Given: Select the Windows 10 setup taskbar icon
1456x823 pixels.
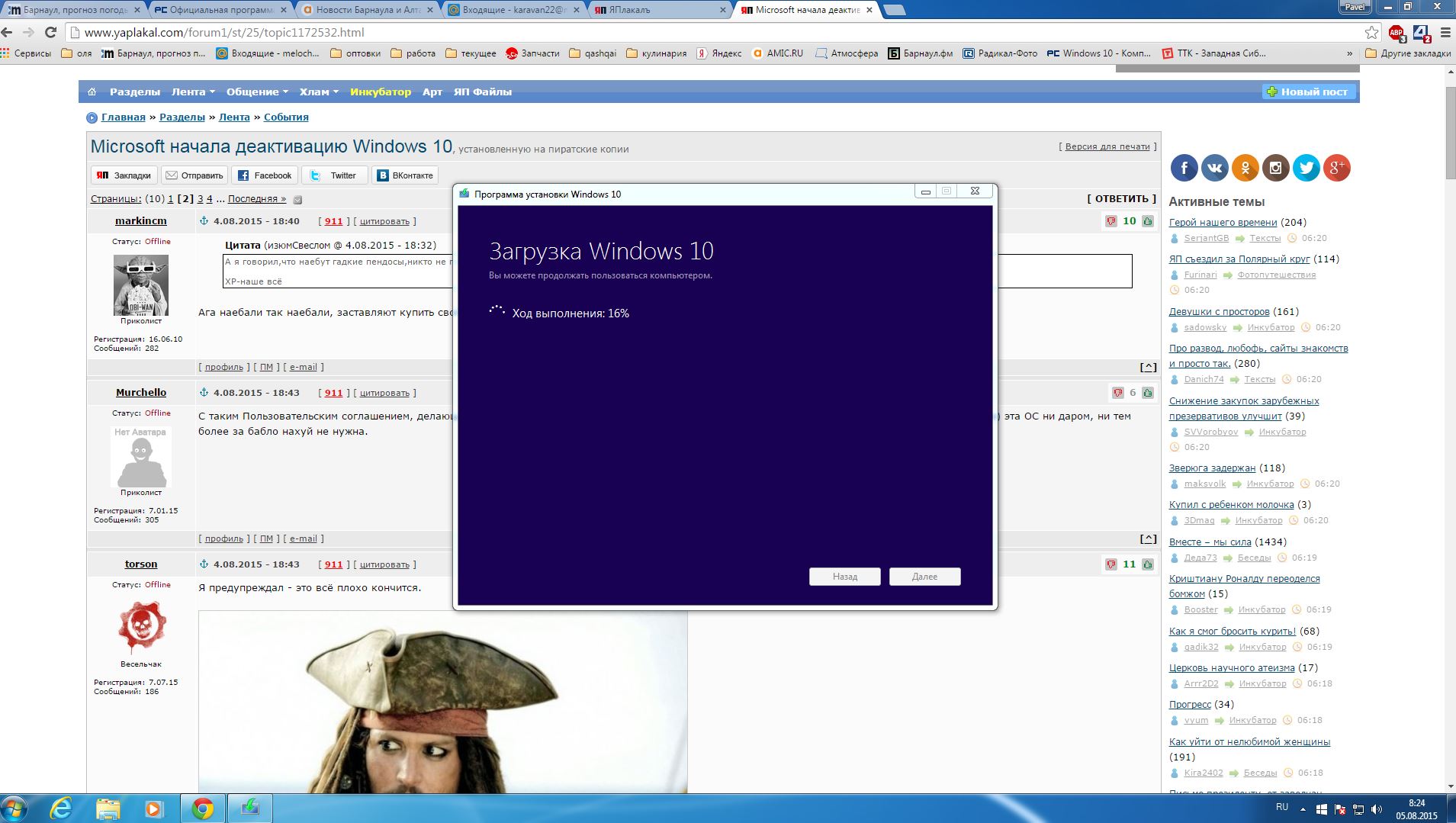Looking at the screenshot, I should tap(249, 809).
